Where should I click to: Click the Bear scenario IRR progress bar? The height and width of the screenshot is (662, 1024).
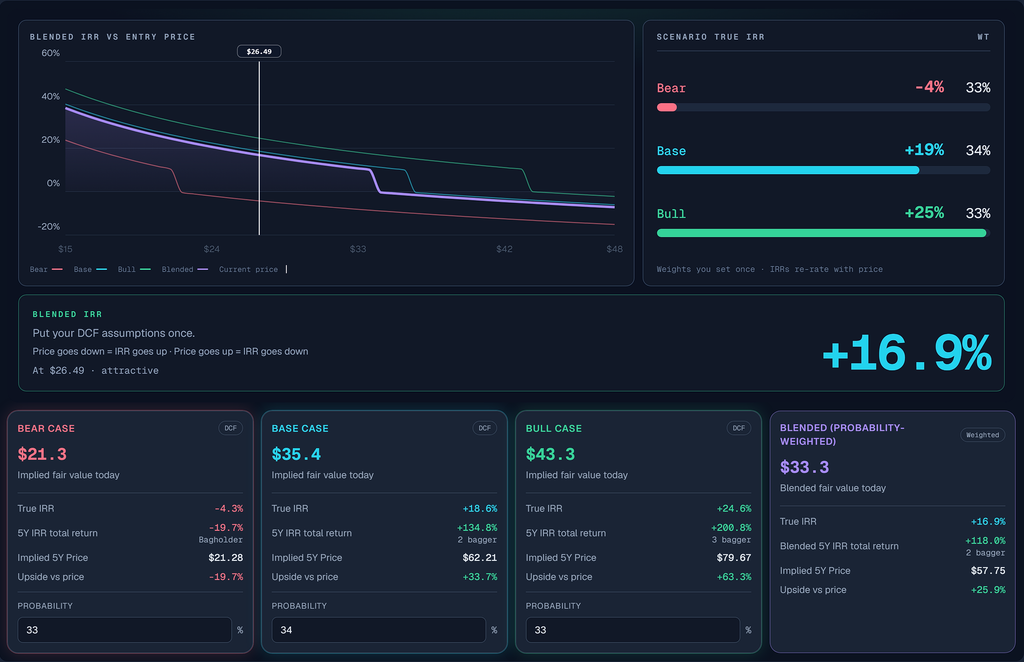point(823,107)
